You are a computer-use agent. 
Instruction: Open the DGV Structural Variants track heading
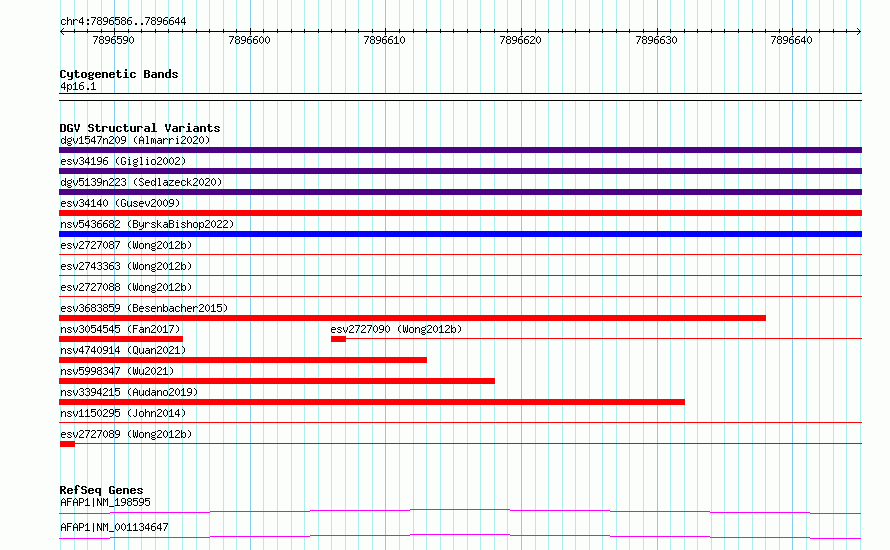(140, 128)
